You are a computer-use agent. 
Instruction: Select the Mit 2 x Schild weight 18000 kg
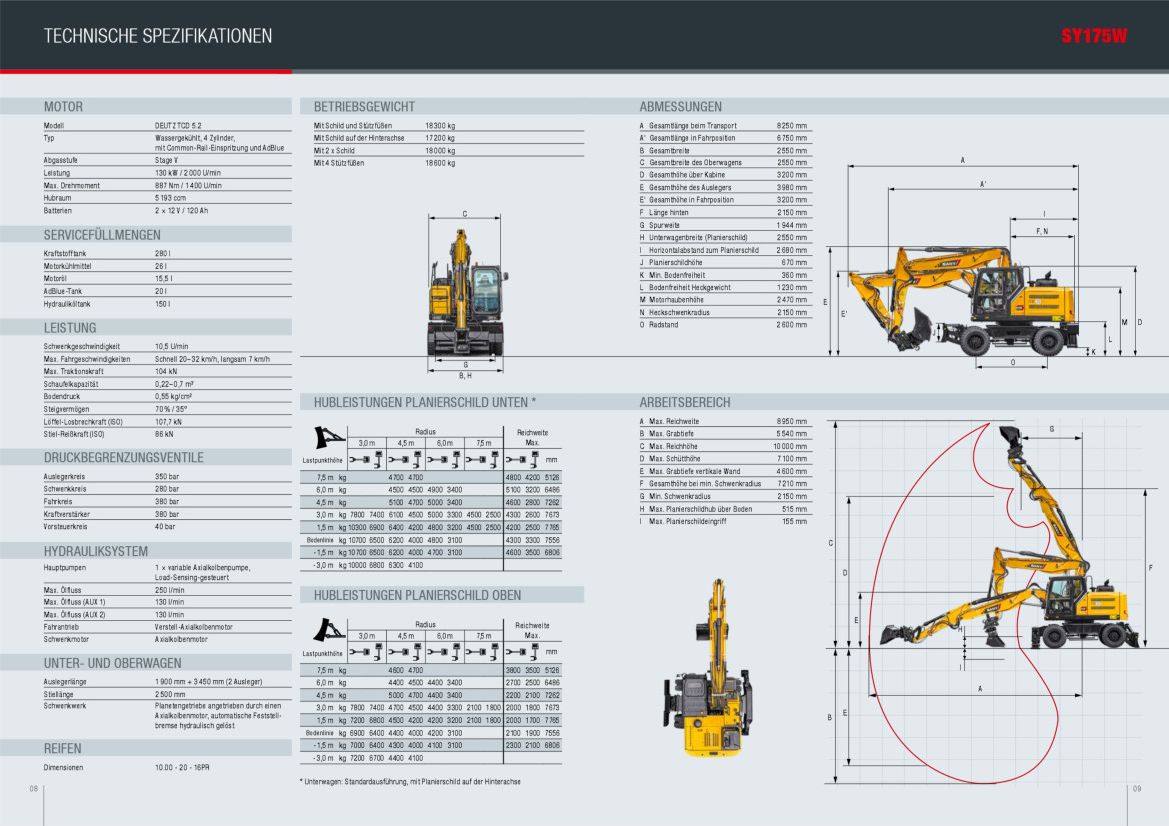click(x=440, y=151)
